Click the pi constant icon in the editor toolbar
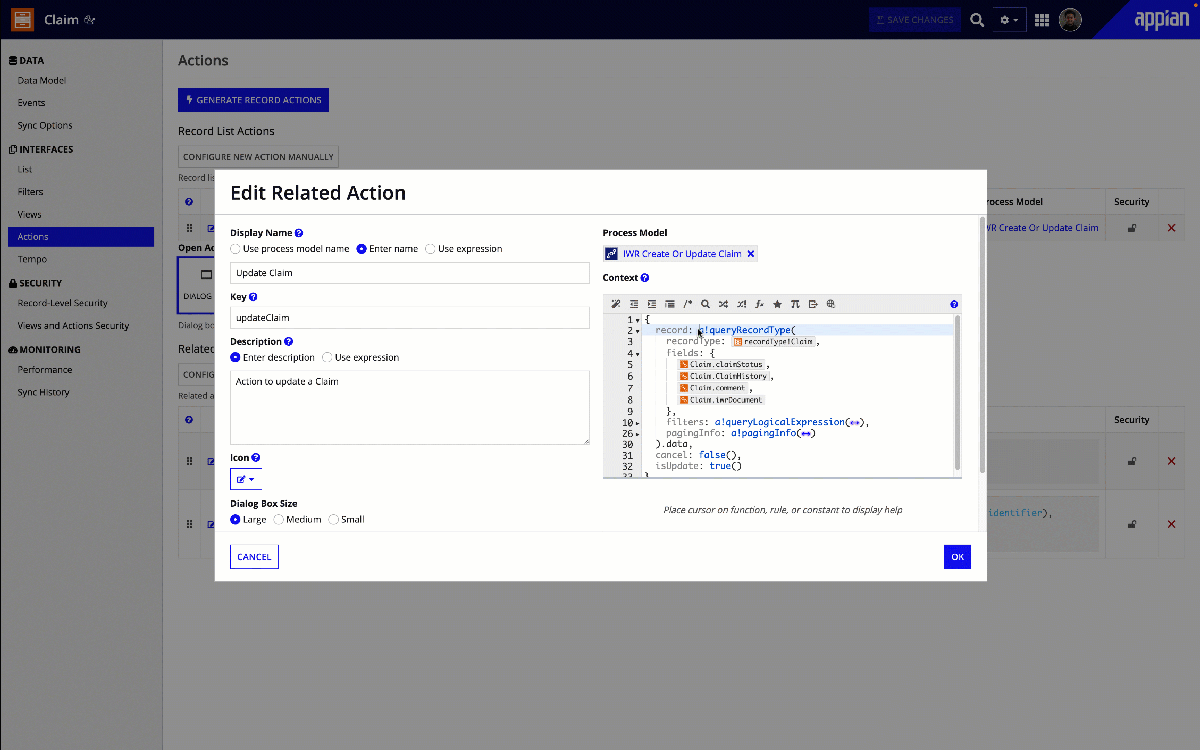This screenshot has height=750, width=1200. click(795, 304)
